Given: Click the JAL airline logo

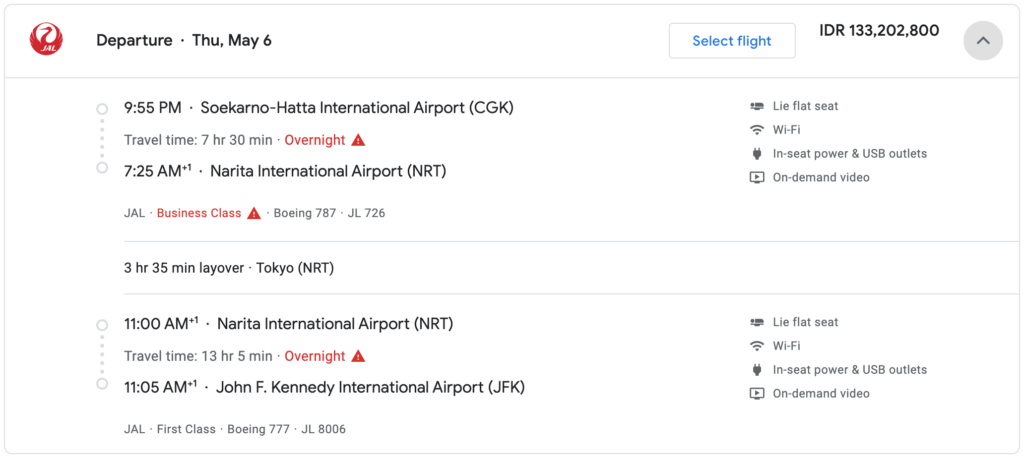Looking at the screenshot, I should click(x=46, y=41).
